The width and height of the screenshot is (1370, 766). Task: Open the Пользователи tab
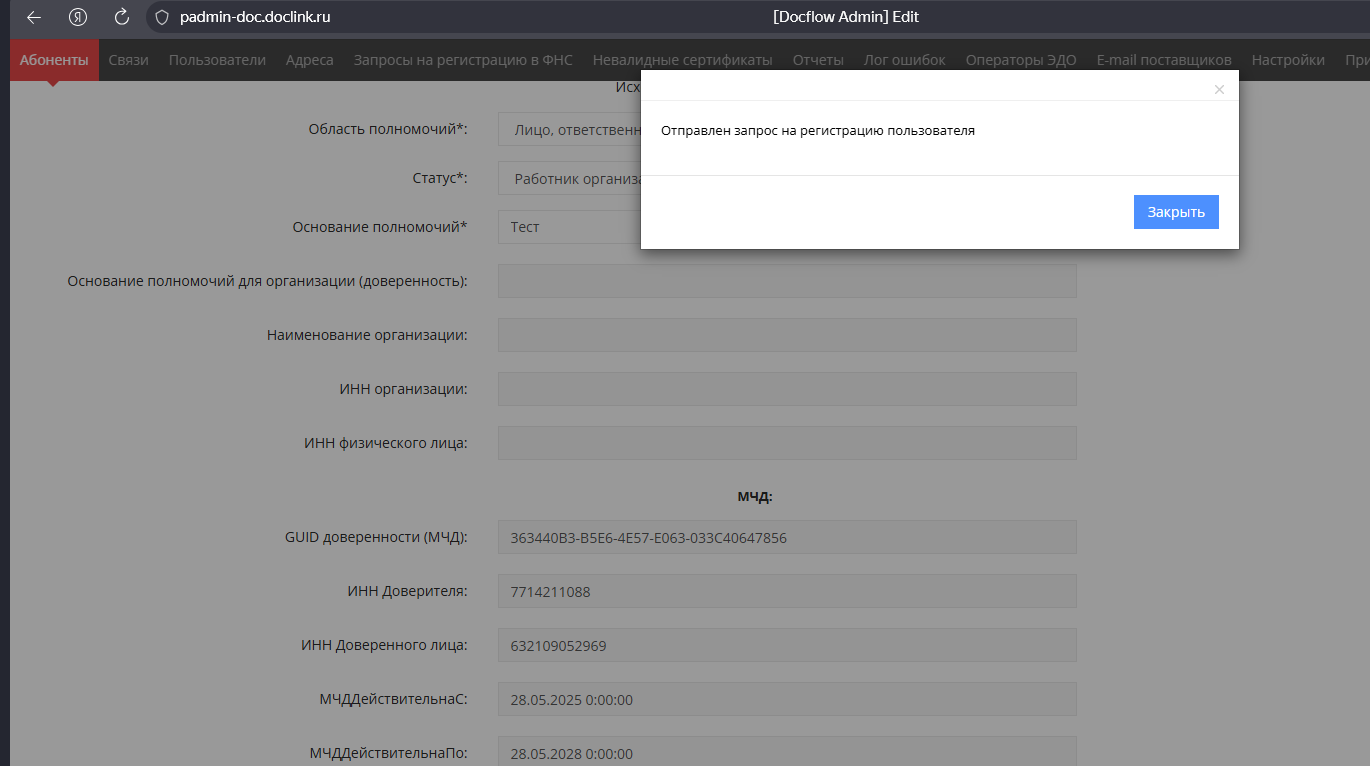point(217,60)
